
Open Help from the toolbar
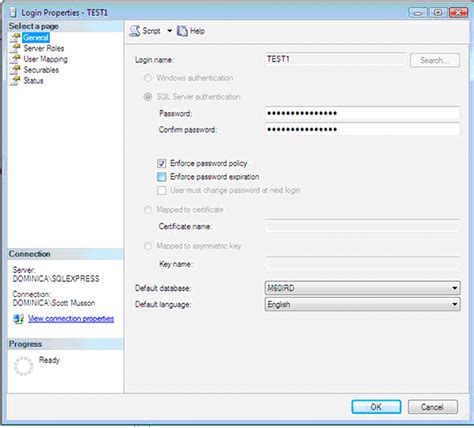(191, 31)
